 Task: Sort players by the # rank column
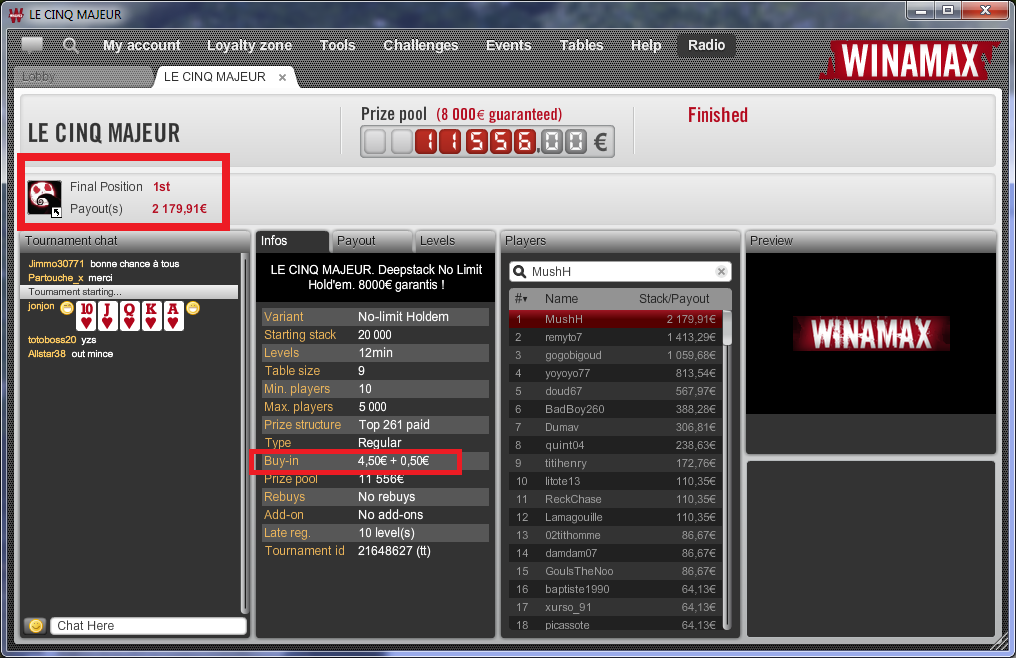[x=521, y=299]
